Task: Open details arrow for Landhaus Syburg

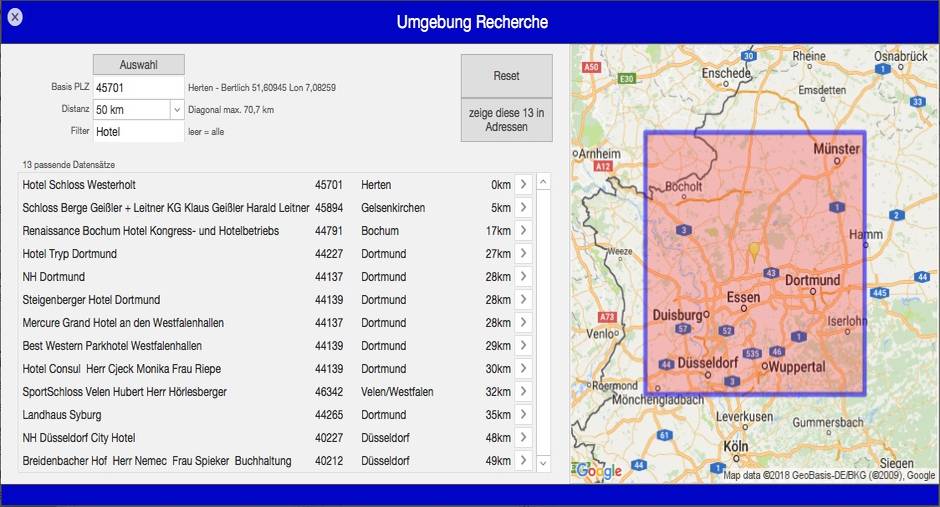Action: click(523, 415)
